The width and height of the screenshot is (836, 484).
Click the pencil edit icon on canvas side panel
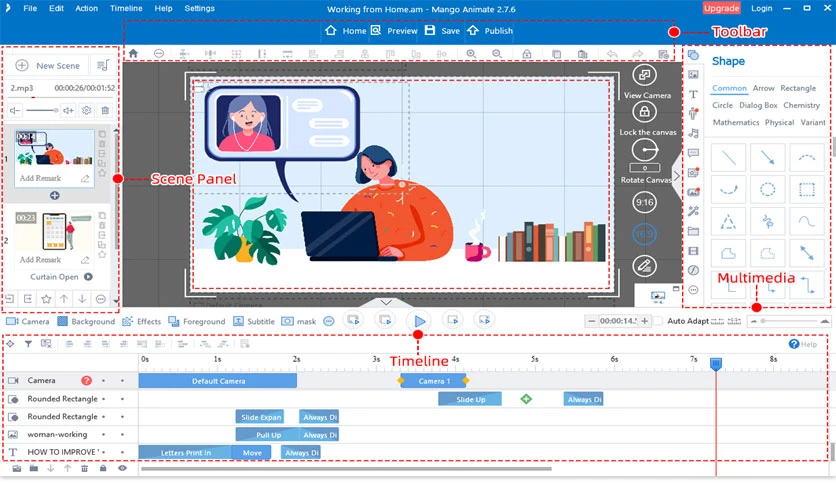(x=645, y=266)
